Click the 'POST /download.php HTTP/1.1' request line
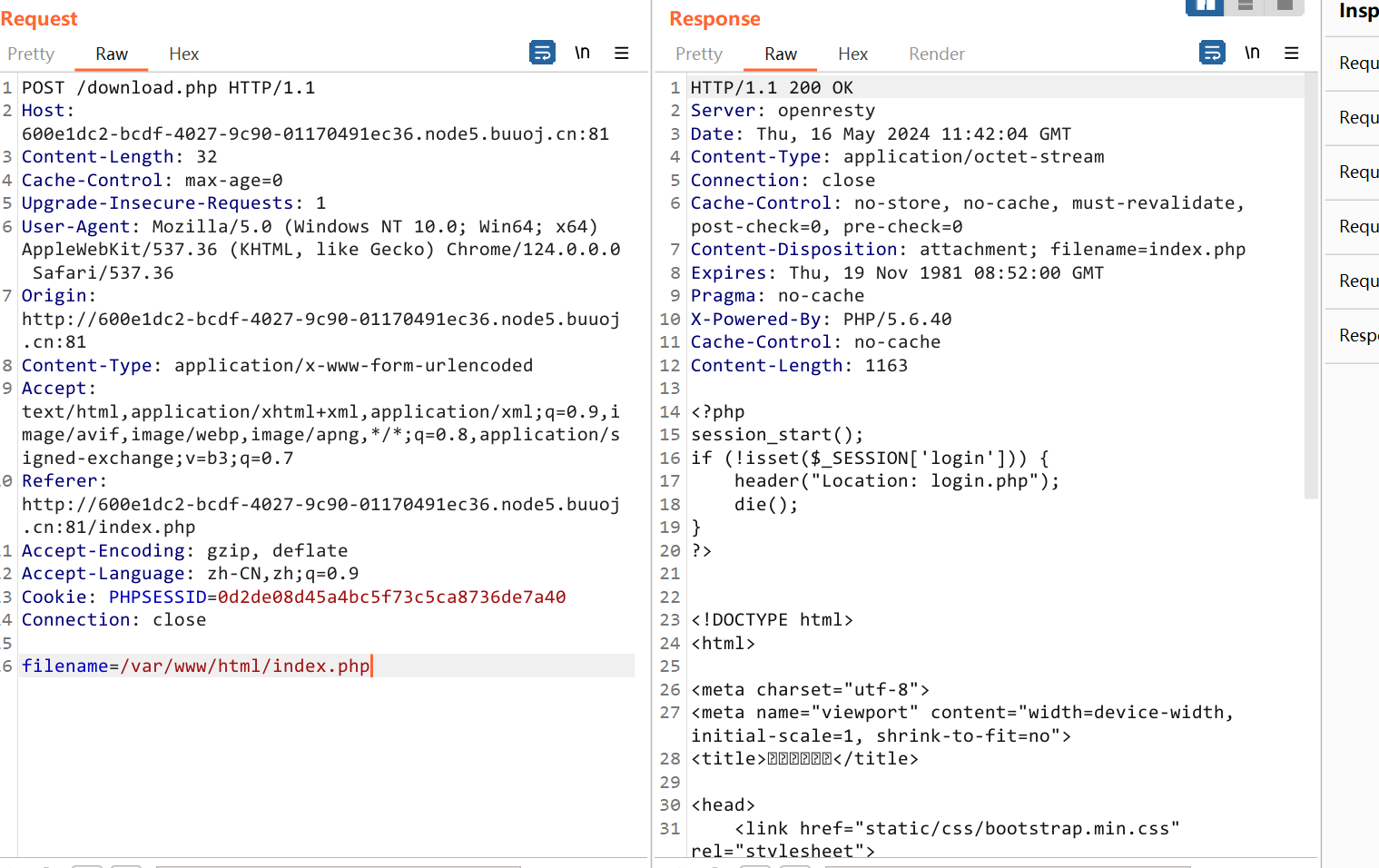This screenshot has height=868, width=1379. (x=169, y=88)
